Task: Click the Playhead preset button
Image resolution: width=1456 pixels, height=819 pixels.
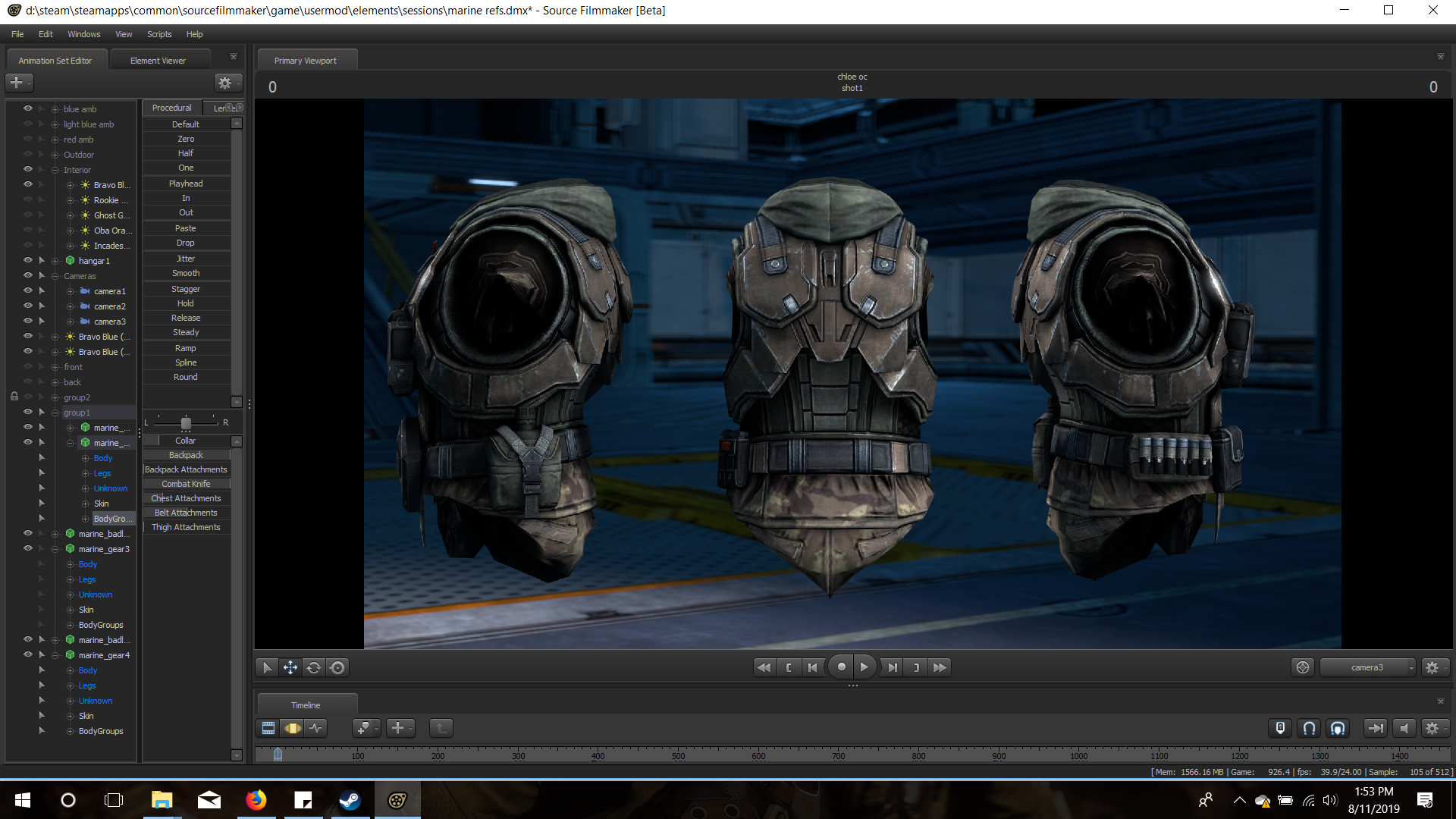Action: 186,184
